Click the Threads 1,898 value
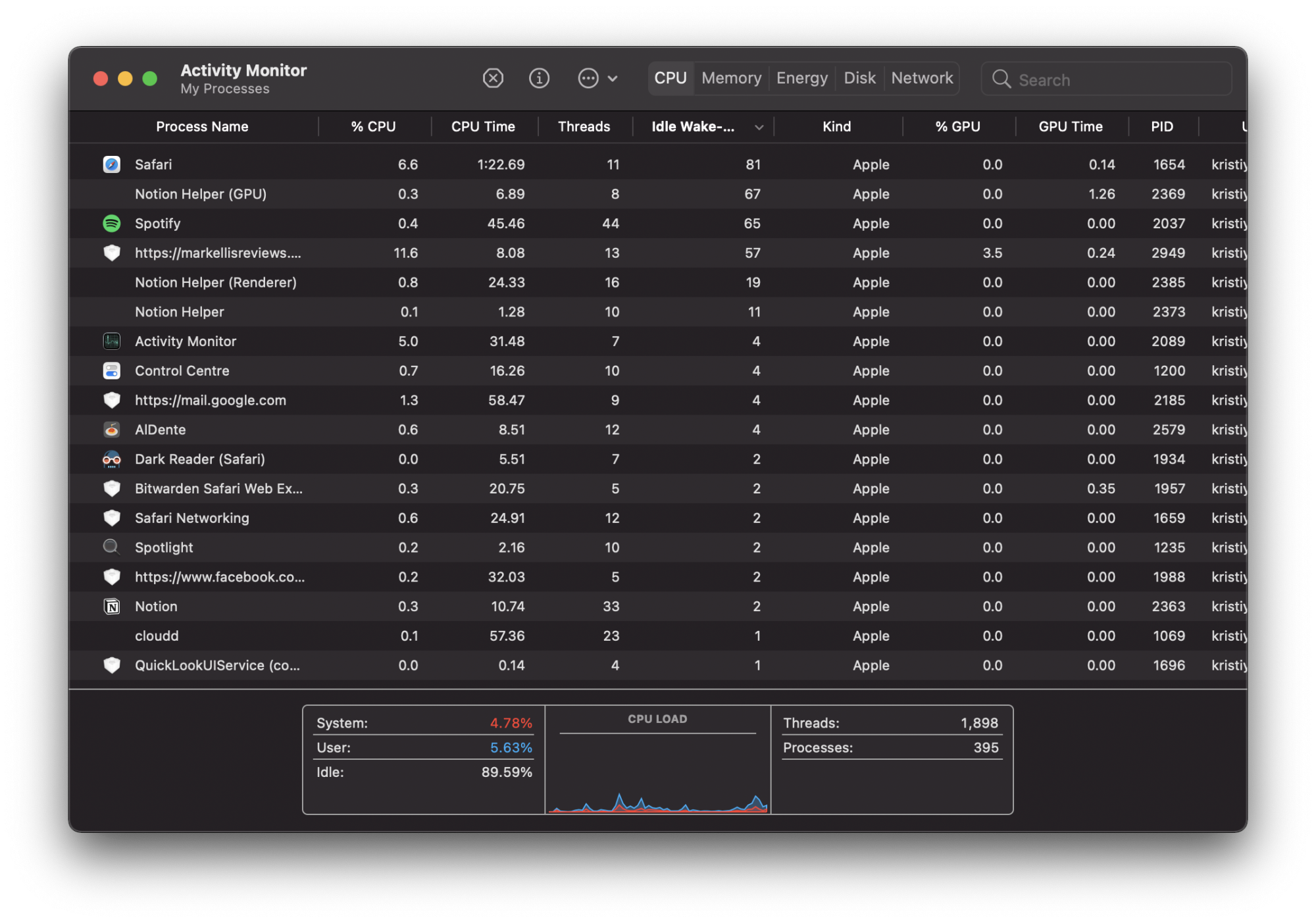Screen dimensions: 1316x923 click(979, 723)
